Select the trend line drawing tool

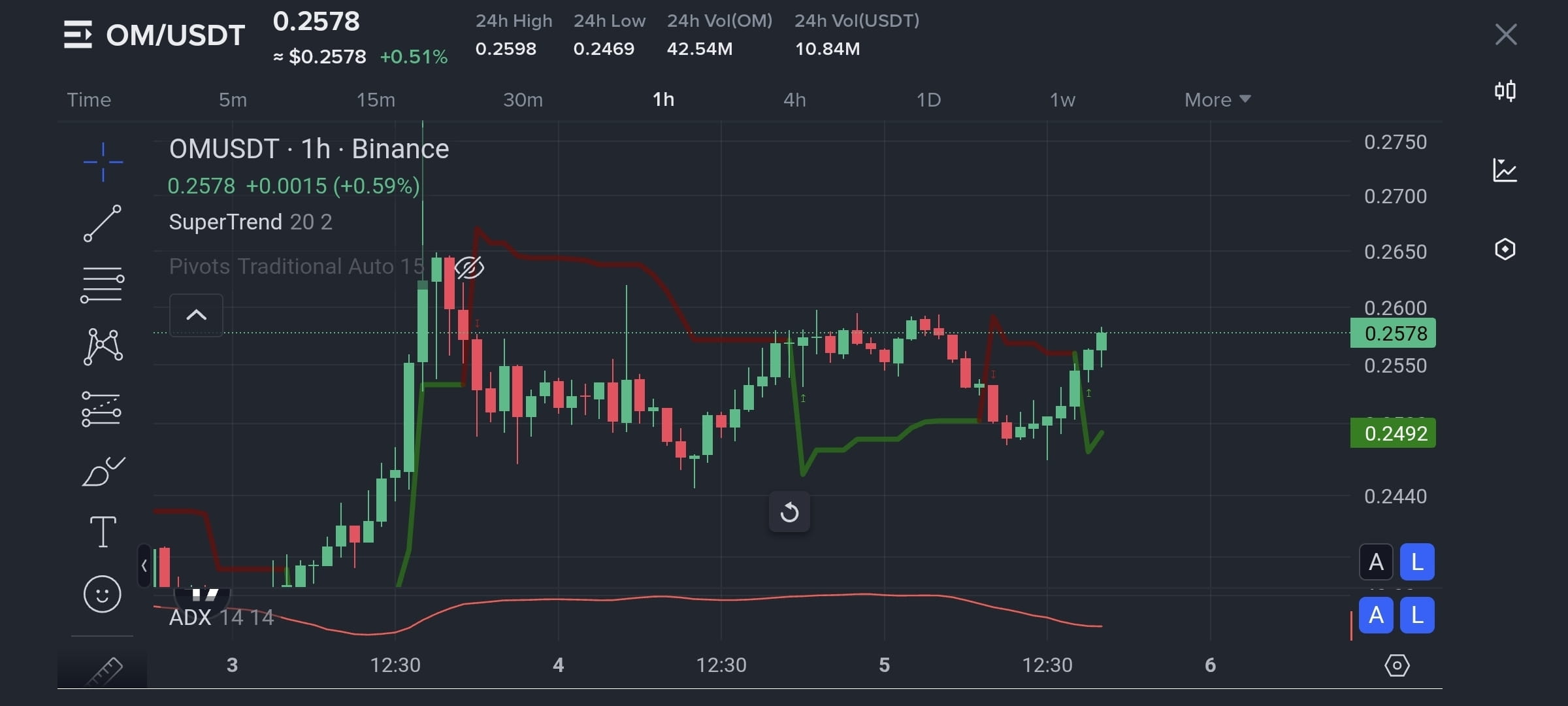coord(103,223)
